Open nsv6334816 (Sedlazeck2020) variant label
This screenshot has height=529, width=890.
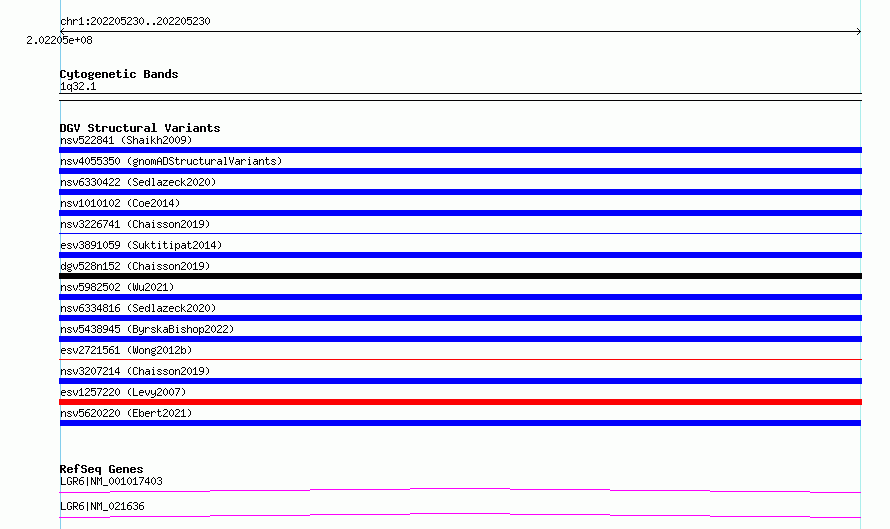pos(138,308)
